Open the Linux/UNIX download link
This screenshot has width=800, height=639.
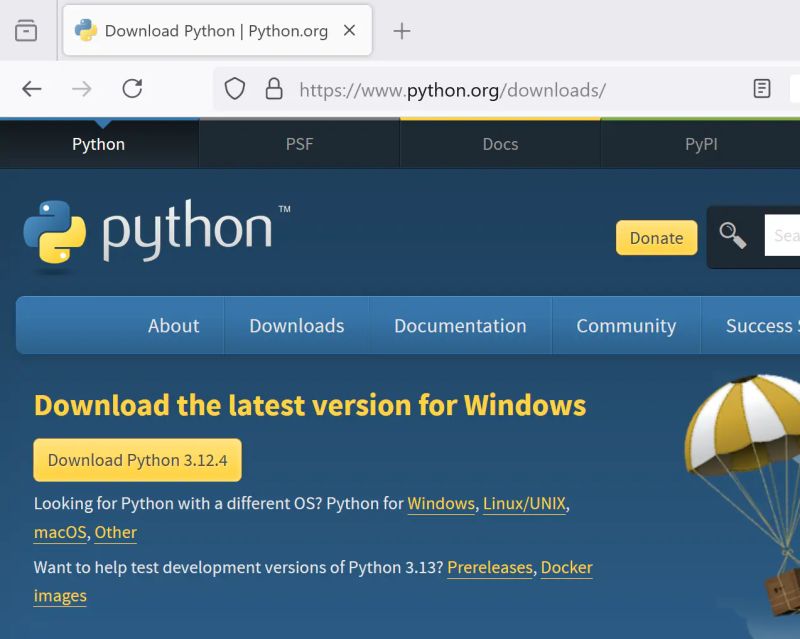524,503
